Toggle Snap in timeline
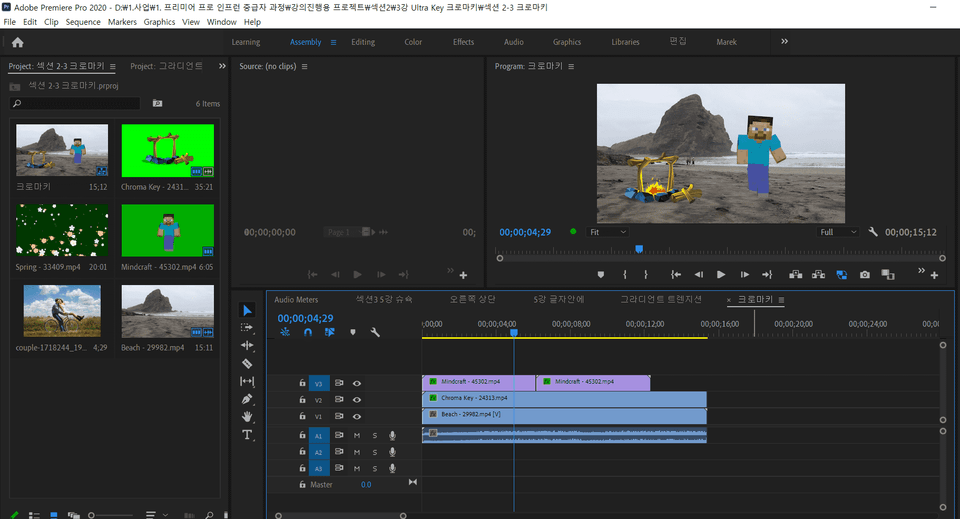Image resolution: width=960 pixels, height=519 pixels. coord(308,332)
